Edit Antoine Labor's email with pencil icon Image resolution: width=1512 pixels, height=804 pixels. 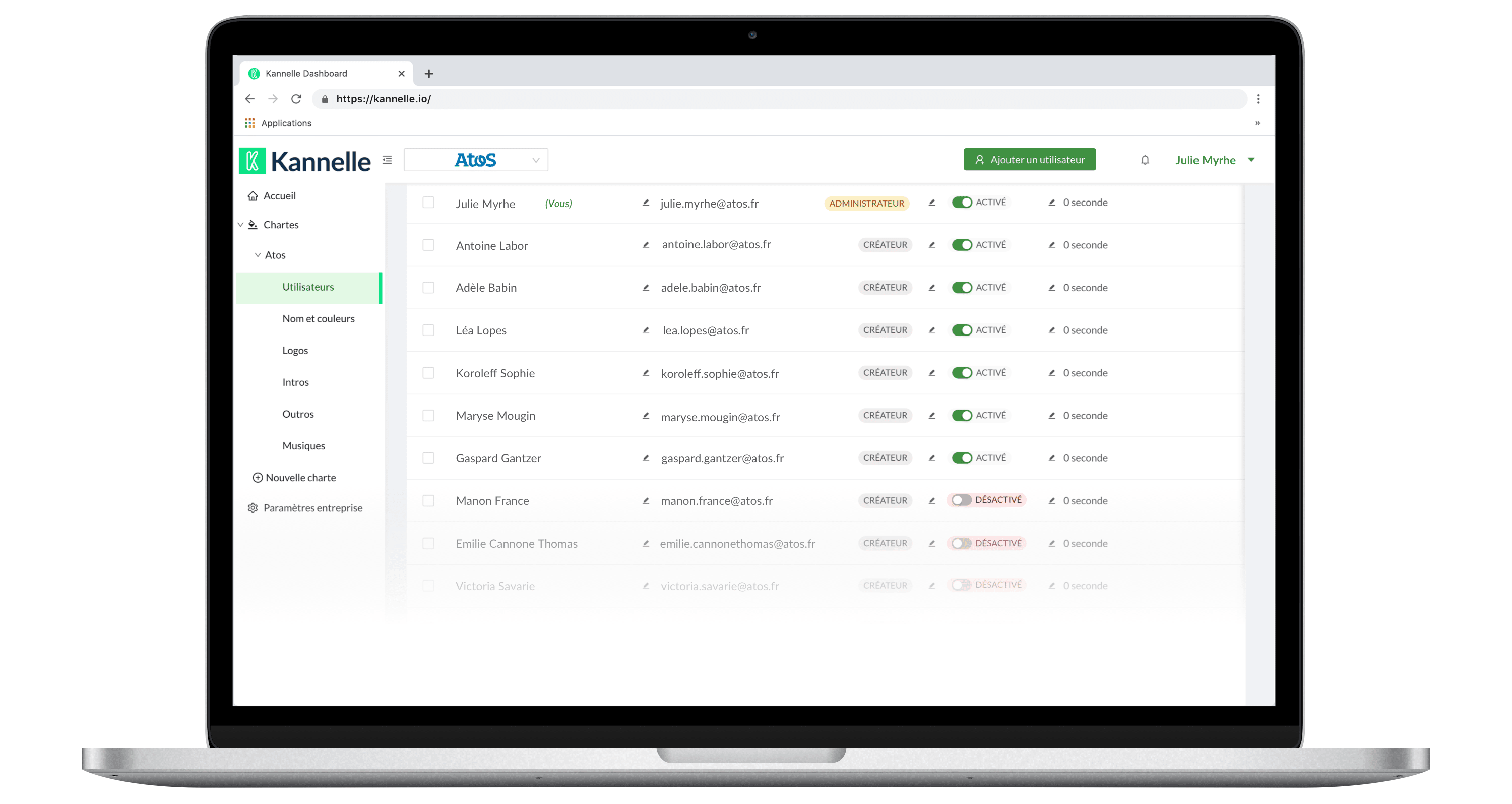[x=646, y=245]
